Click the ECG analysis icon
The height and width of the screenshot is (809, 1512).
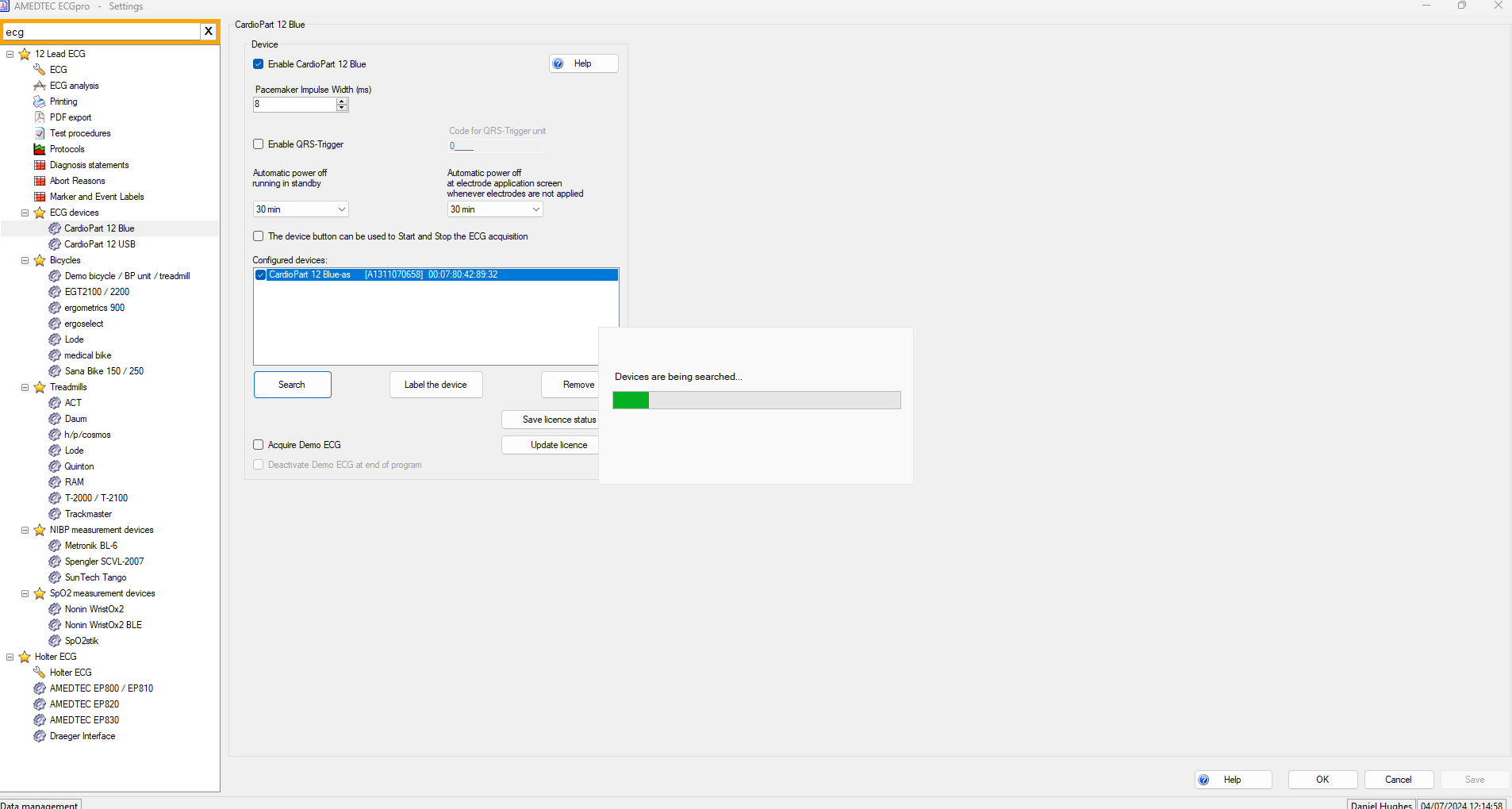pos(40,86)
